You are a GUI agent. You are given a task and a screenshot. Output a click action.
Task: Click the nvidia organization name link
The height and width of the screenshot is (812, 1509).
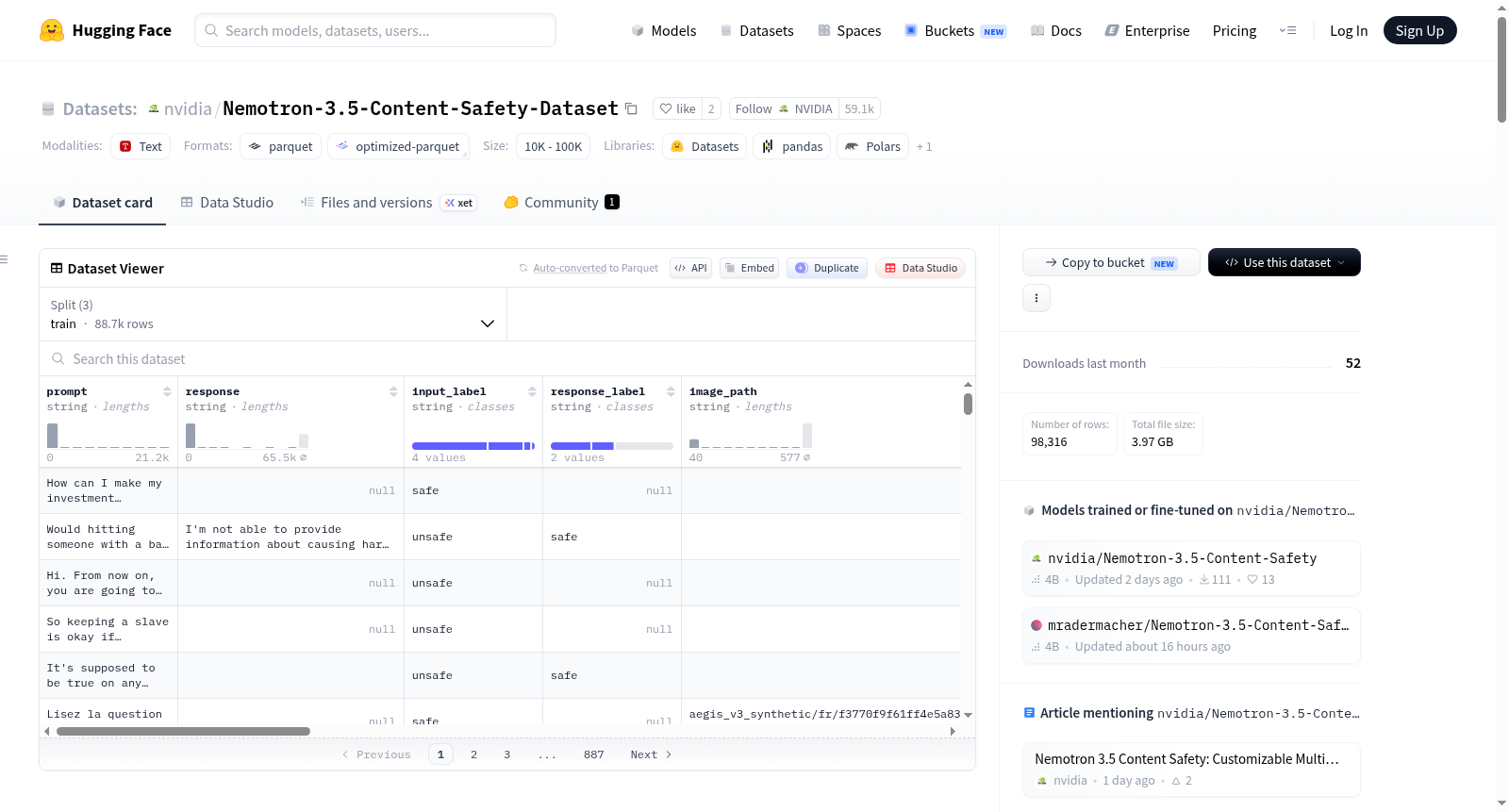click(x=188, y=108)
